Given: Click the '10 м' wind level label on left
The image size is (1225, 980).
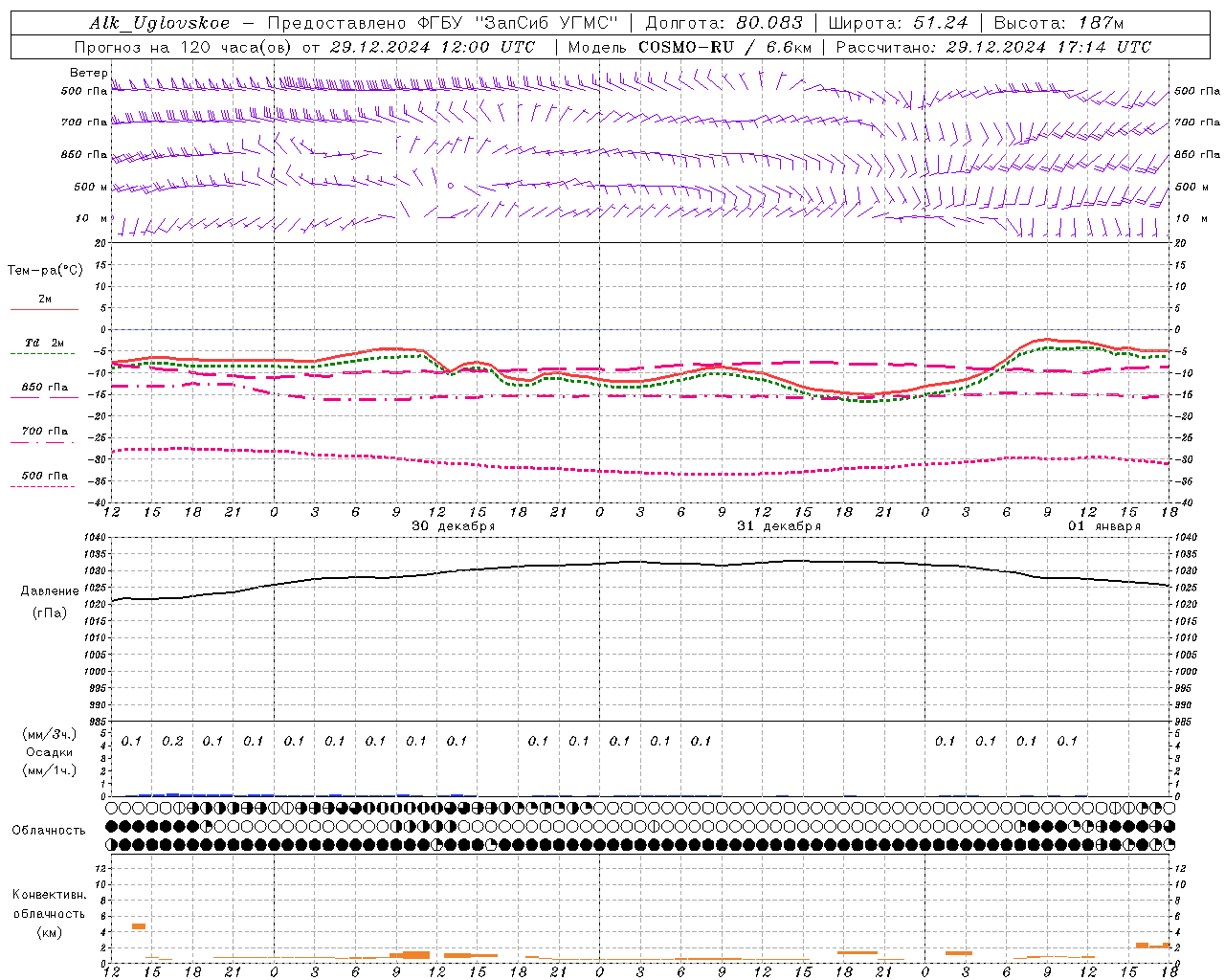Looking at the screenshot, I should click(x=90, y=218).
